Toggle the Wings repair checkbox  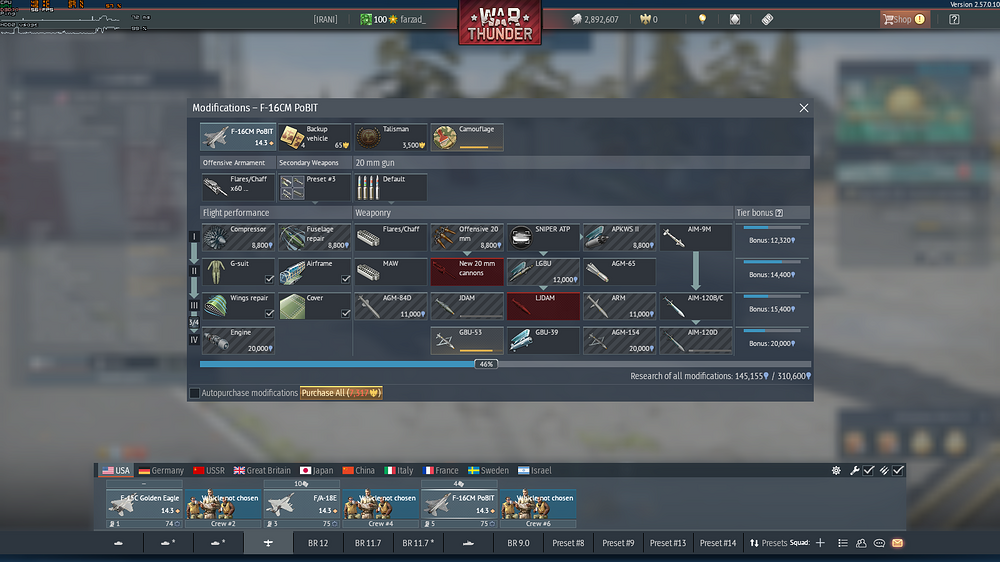pos(269,313)
